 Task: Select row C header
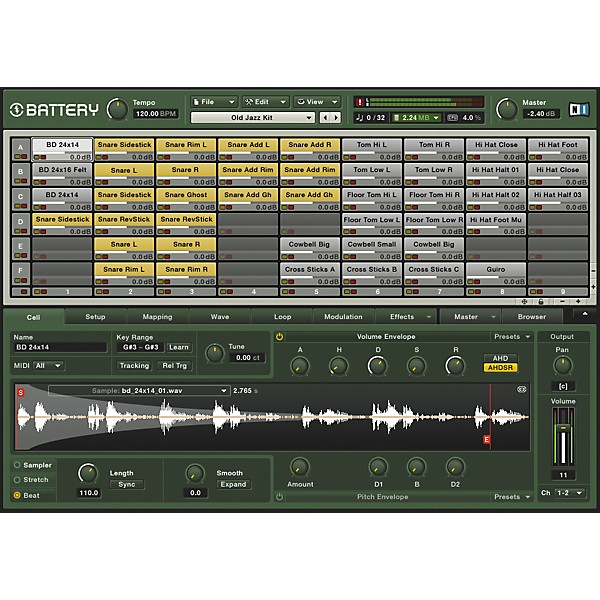[21, 199]
